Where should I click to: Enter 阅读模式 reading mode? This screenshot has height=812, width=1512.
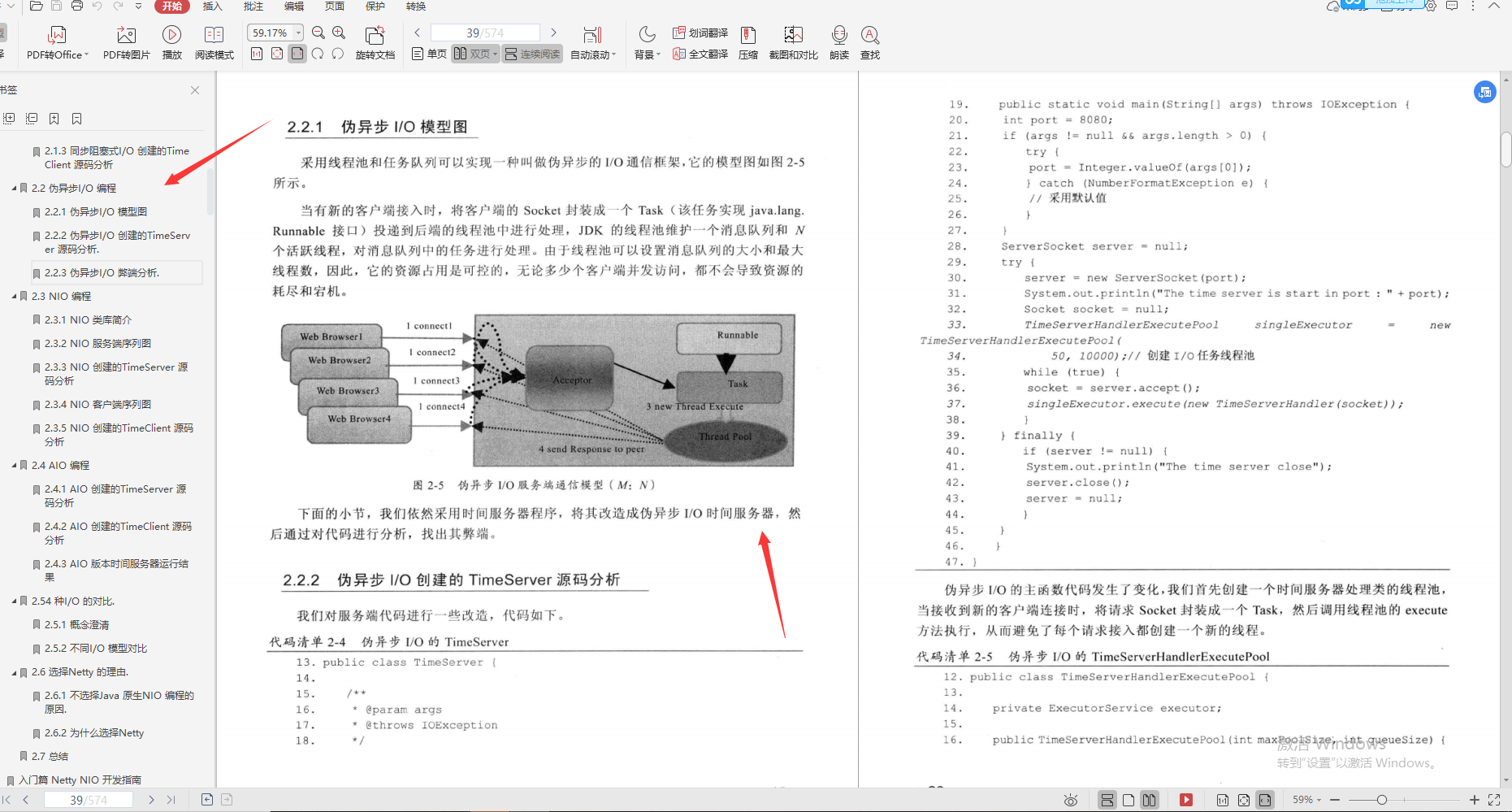[214, 42]
